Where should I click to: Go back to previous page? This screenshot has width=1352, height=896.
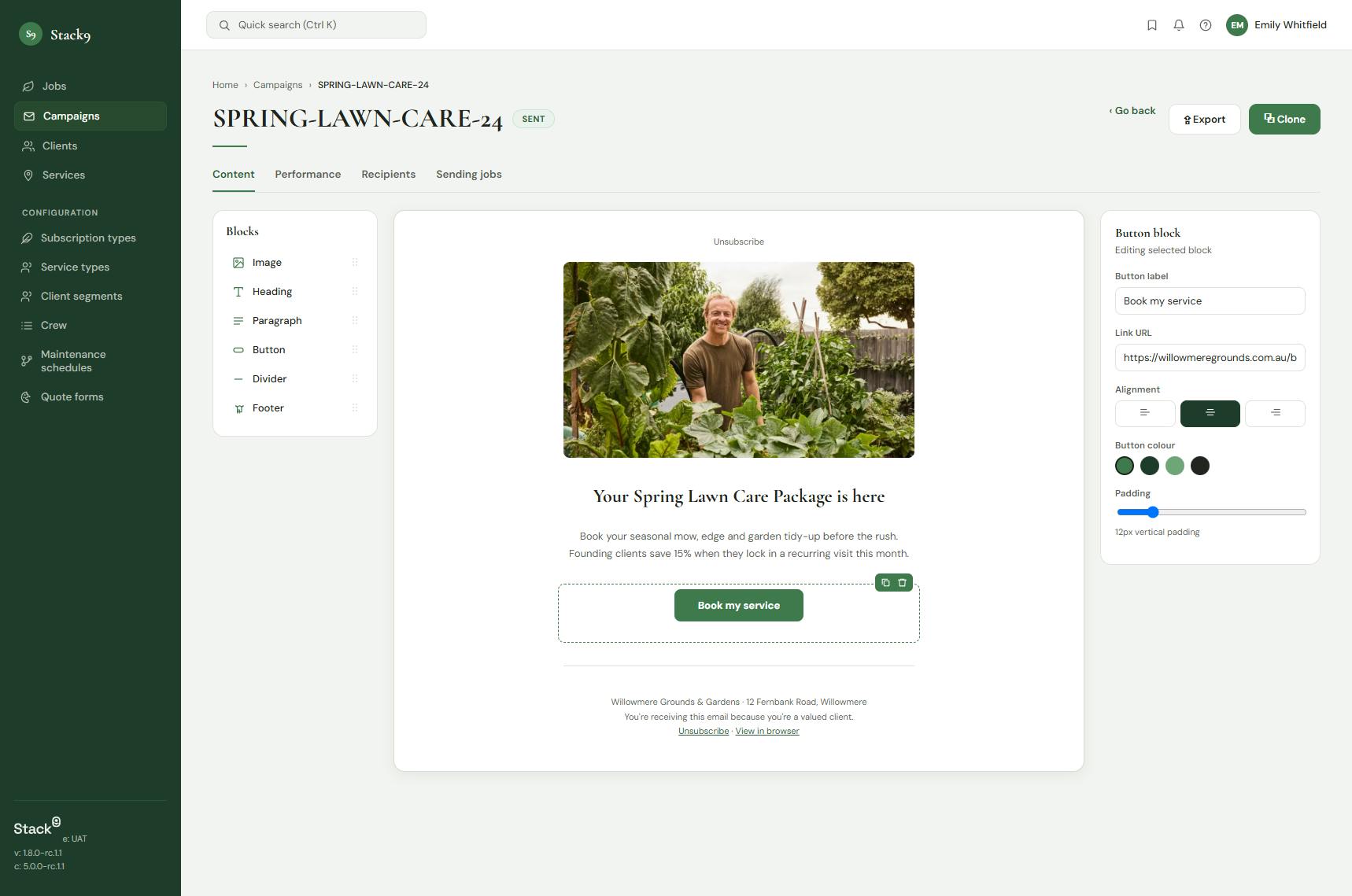(1132, 111)
